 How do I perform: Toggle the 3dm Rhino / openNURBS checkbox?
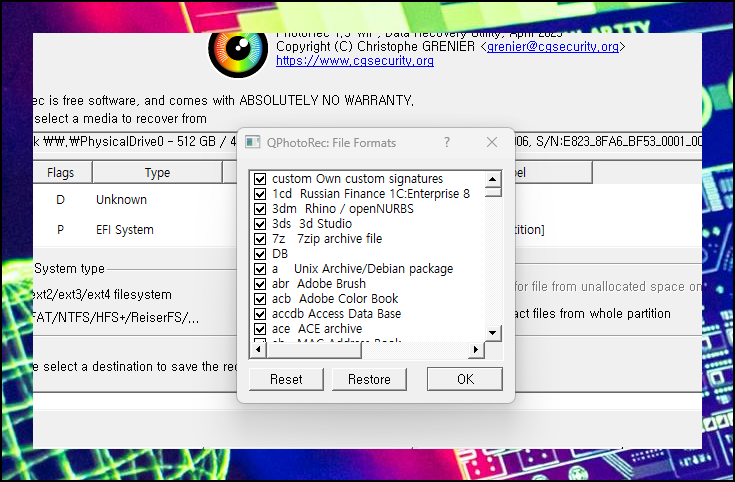tap(260, 209)
